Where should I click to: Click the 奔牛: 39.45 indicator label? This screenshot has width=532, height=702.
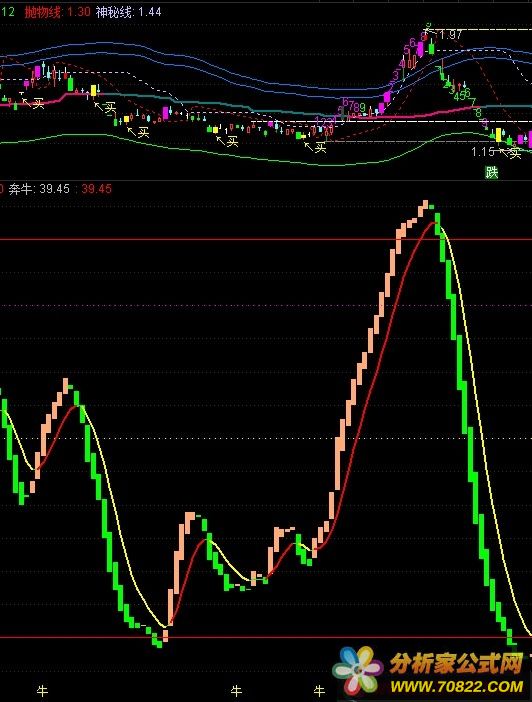pos(39,188)
